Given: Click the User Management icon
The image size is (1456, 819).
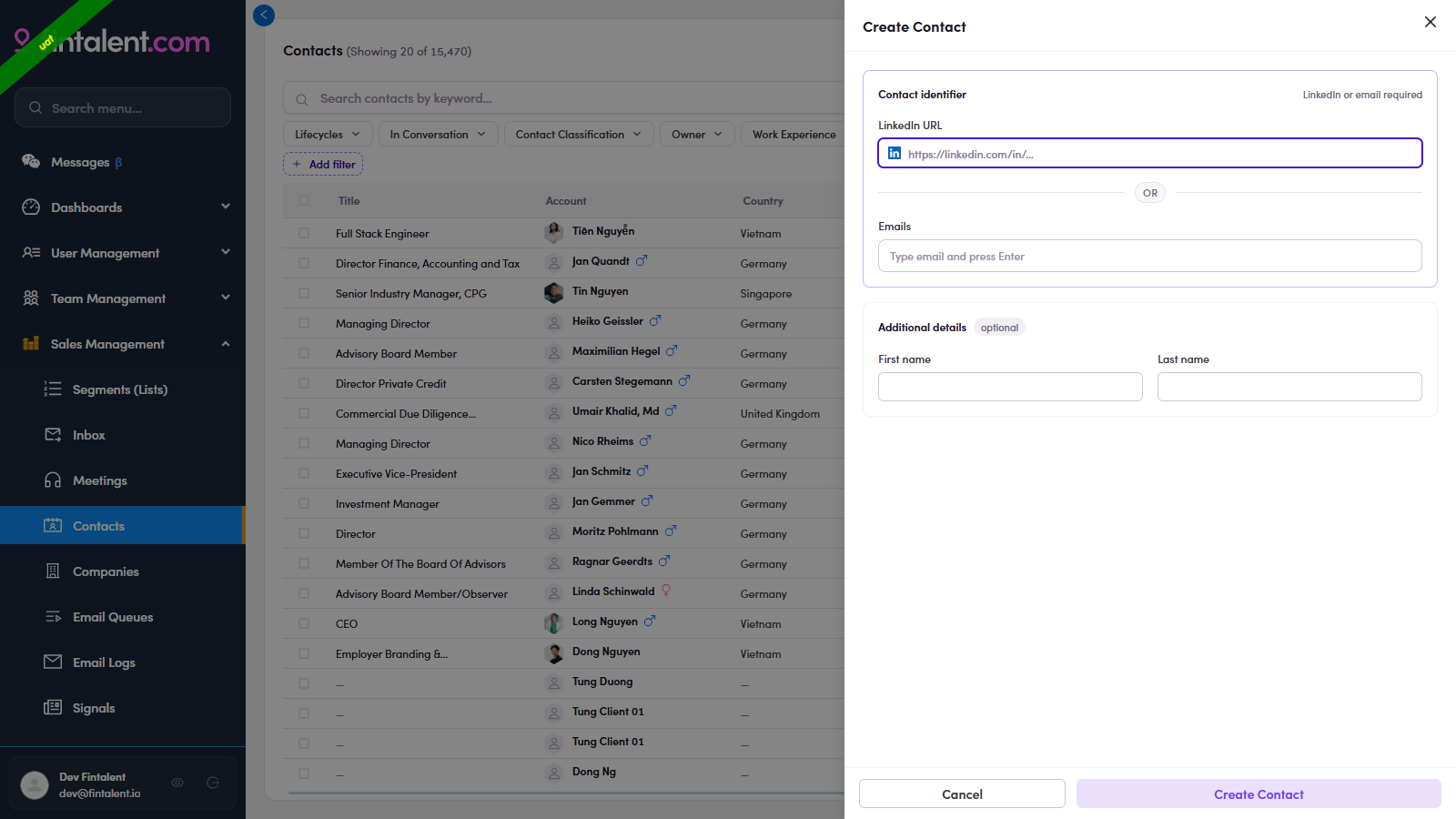Looking at the screenshot, I should pos(31,252).
